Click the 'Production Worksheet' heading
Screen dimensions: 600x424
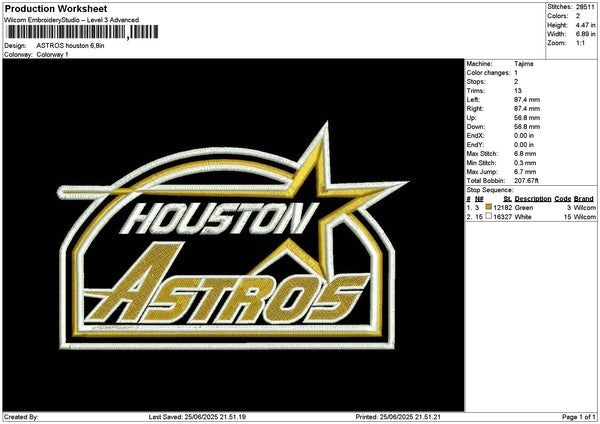[56, 8]
